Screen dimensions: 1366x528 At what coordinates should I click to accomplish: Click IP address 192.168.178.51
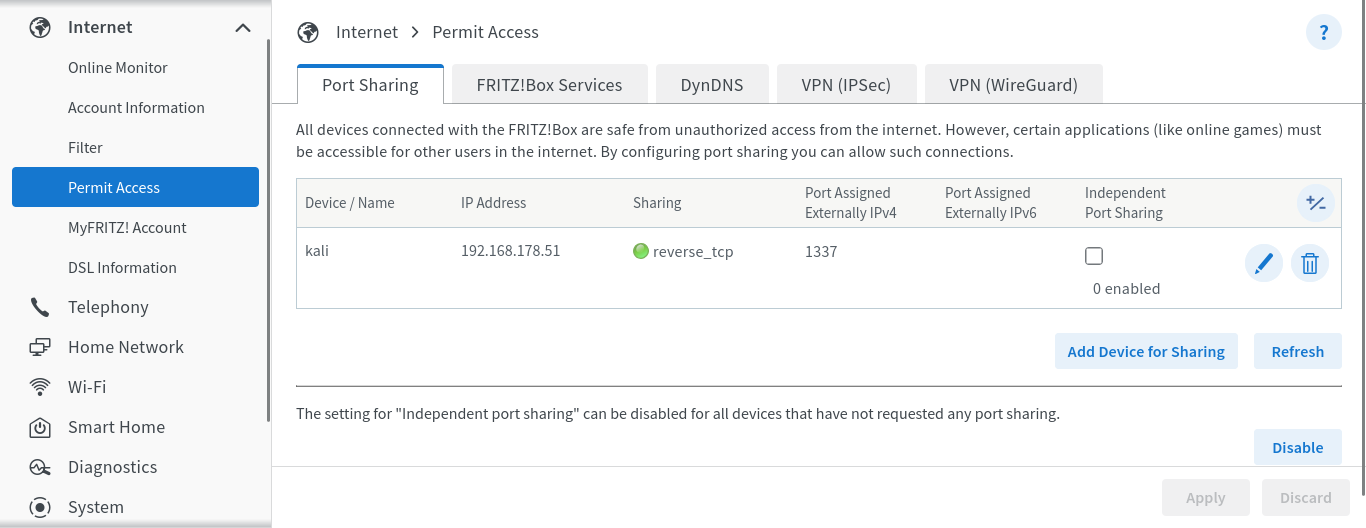tap(510, 251)
